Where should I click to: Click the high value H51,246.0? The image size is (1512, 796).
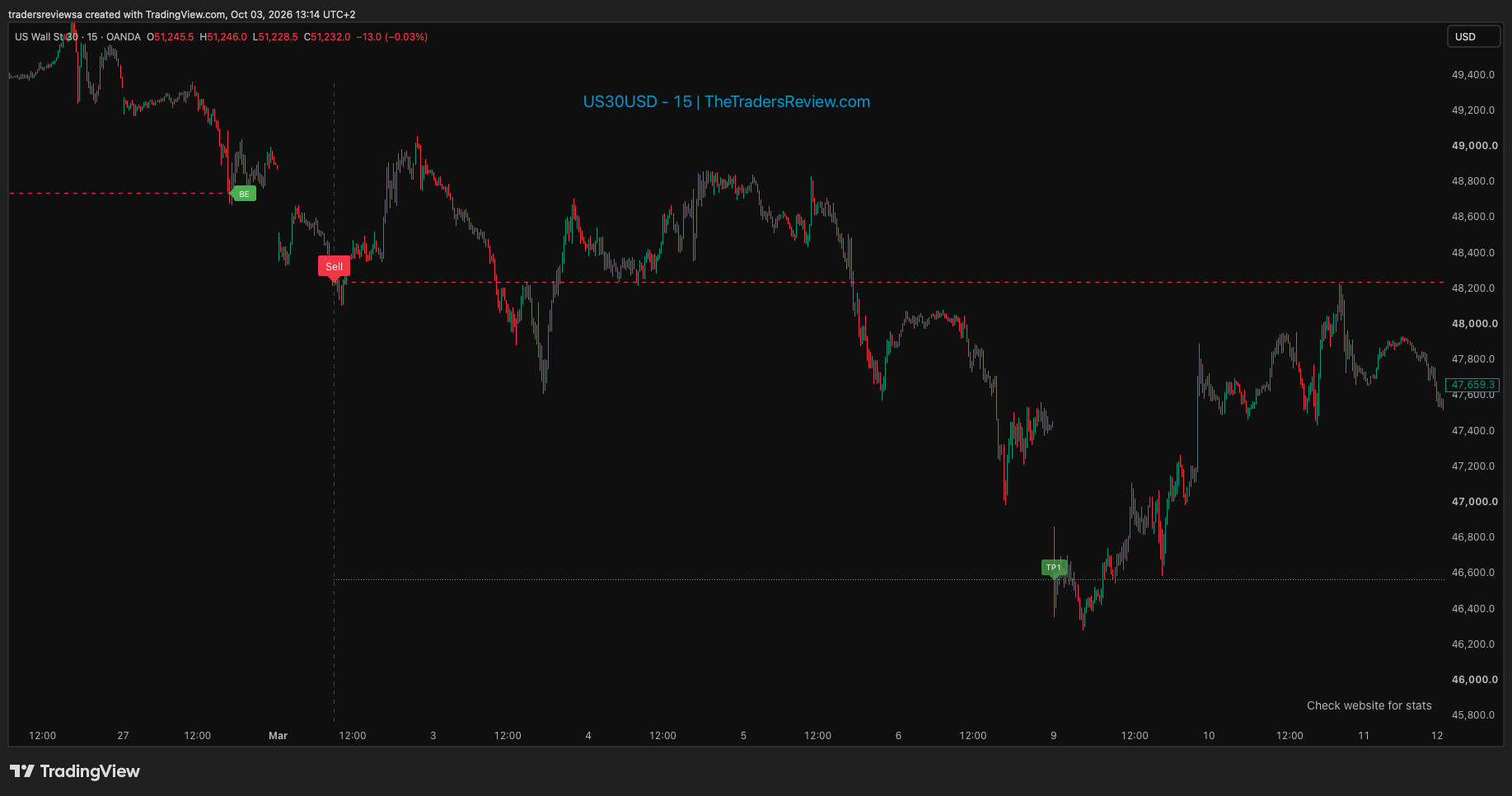(x=223, y=37)
